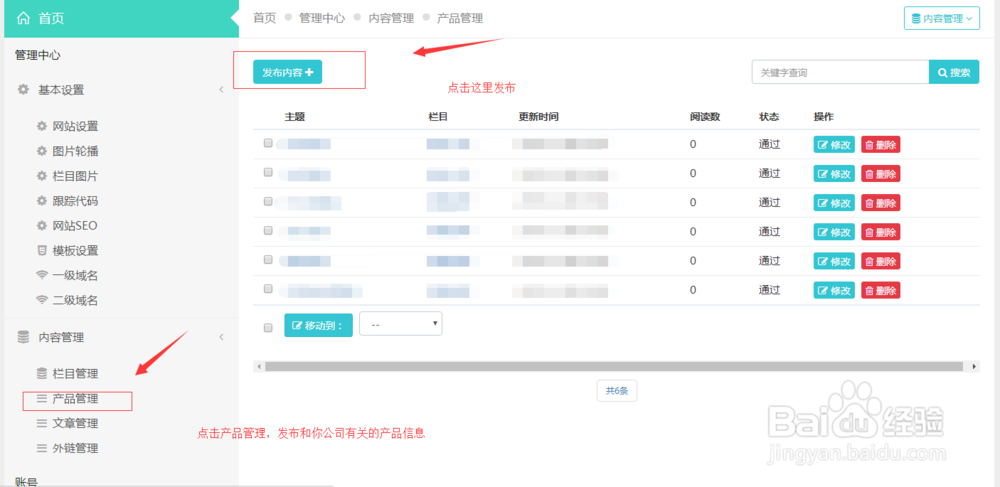Click the gear icon beside 图片轮播
1000x487 pixels.
click(x=42, y=151)
